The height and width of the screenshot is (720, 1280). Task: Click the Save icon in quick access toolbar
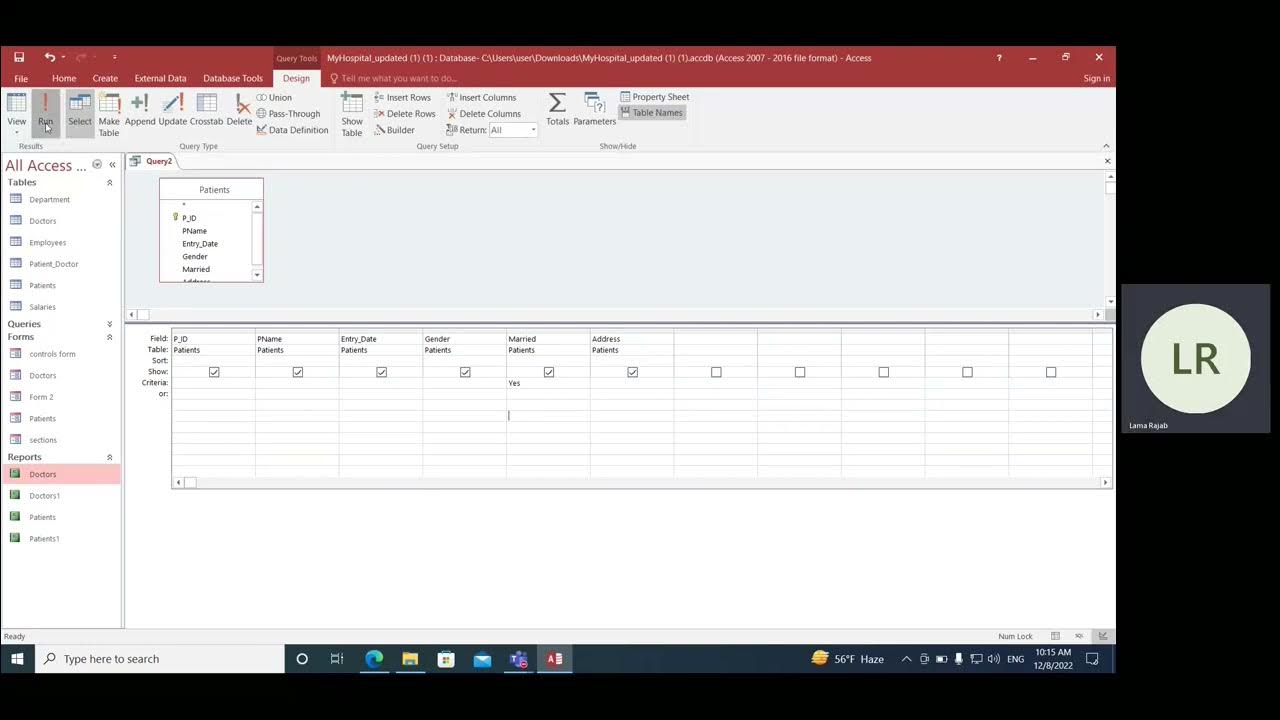pyautogui.click(x=19, y=57)
